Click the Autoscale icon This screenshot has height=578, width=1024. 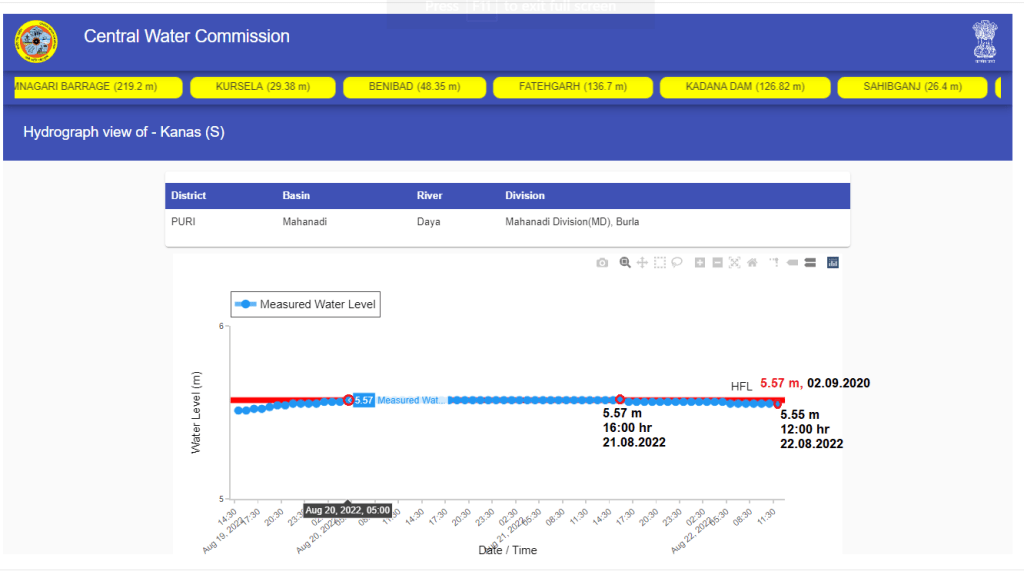(734, 263)
